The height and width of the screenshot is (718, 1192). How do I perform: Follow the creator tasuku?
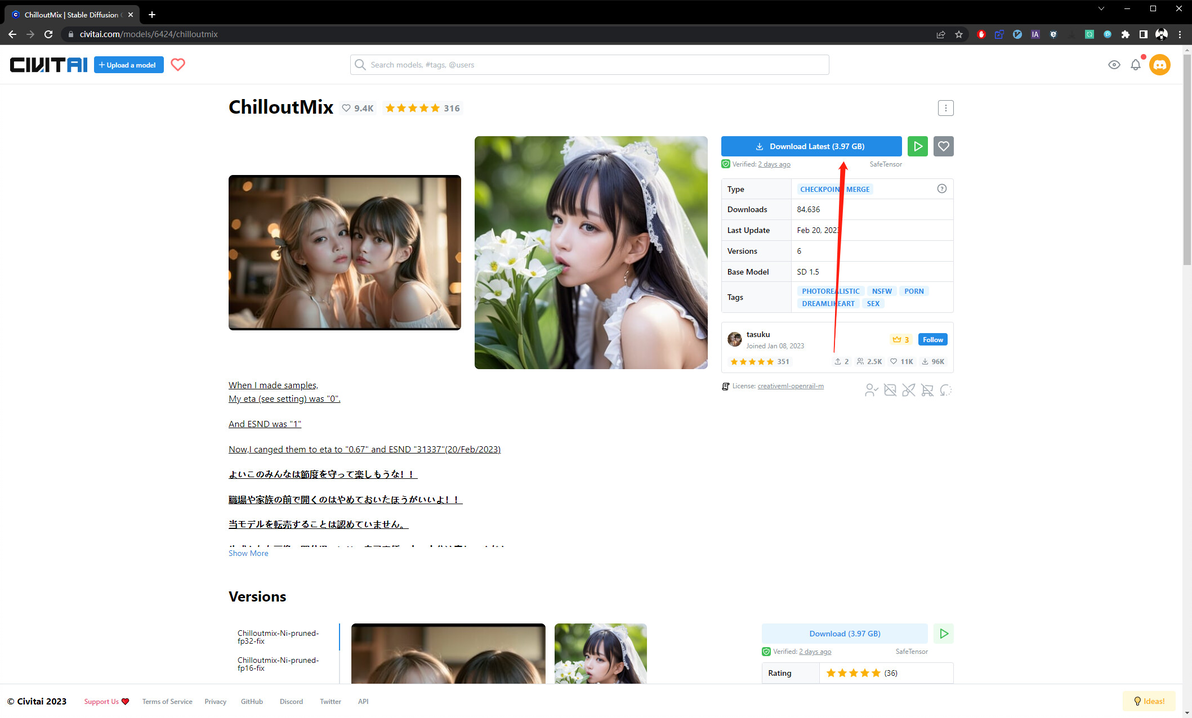pyautogui.click(x=932, y=339)
